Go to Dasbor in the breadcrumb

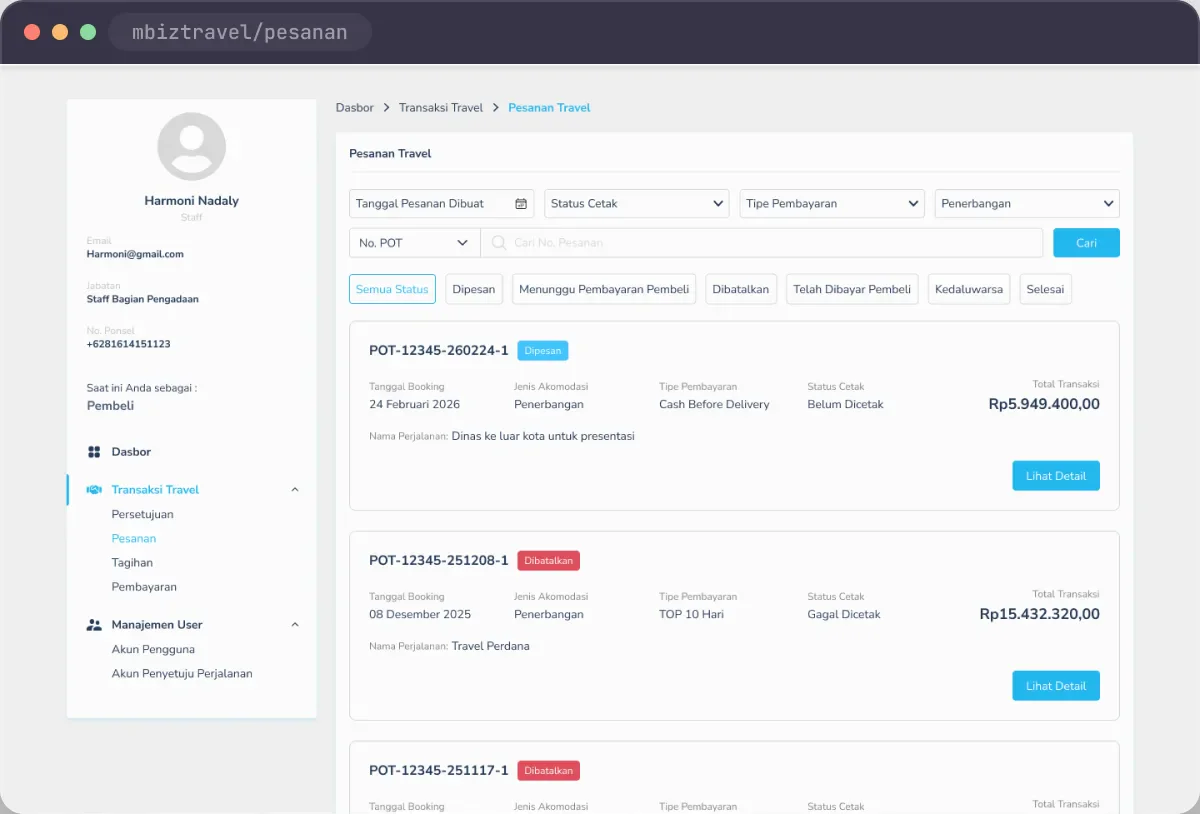355,108
